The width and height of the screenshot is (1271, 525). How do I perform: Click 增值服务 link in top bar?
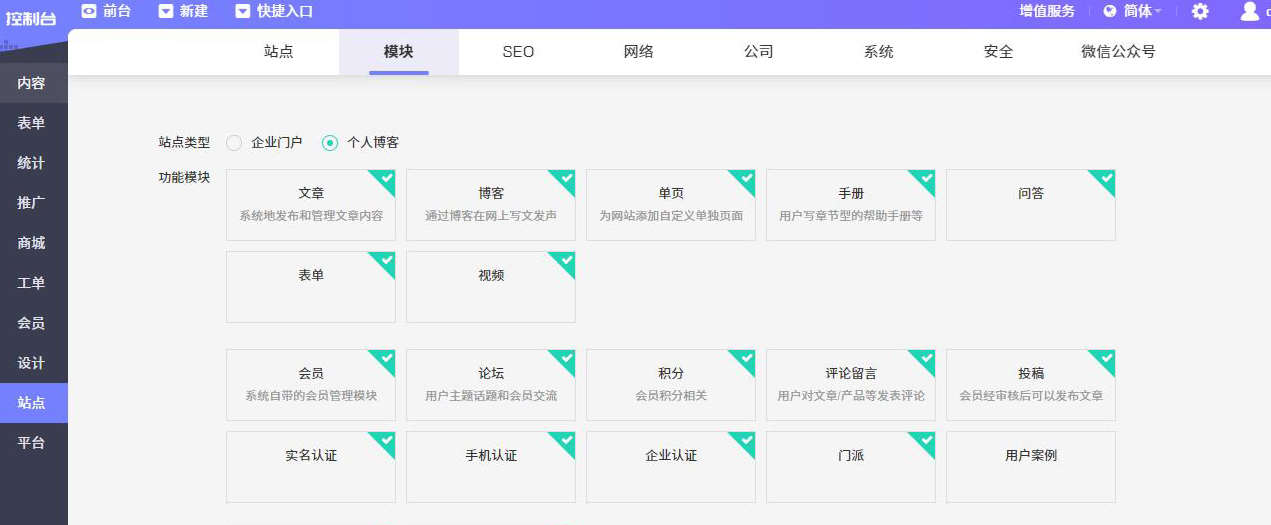click(1047, 11)
